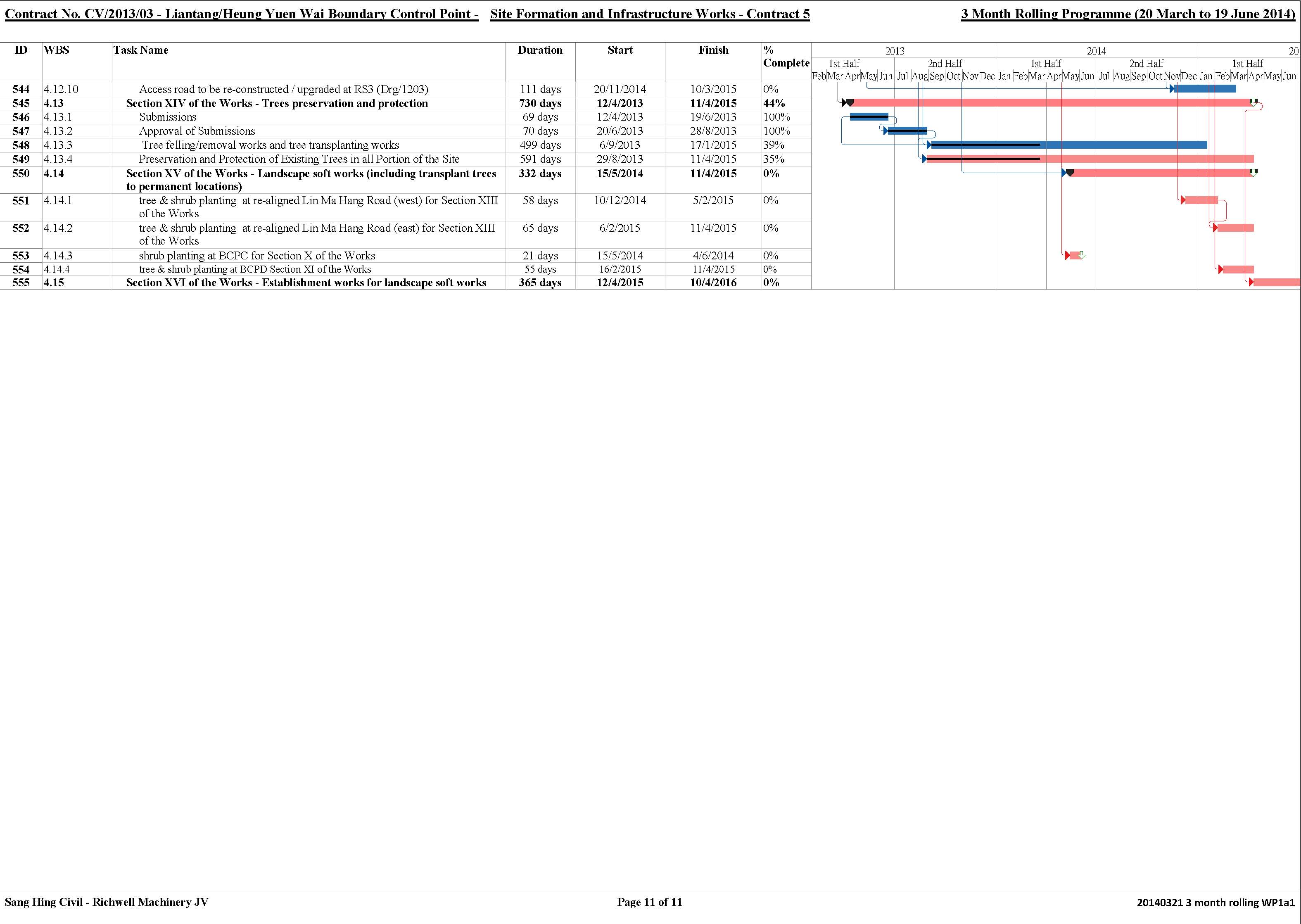The width and height of the screenshot is (1301, 924).
Task: Select Section XVI Establishment works summary row
Action: [x=306, y=282]
